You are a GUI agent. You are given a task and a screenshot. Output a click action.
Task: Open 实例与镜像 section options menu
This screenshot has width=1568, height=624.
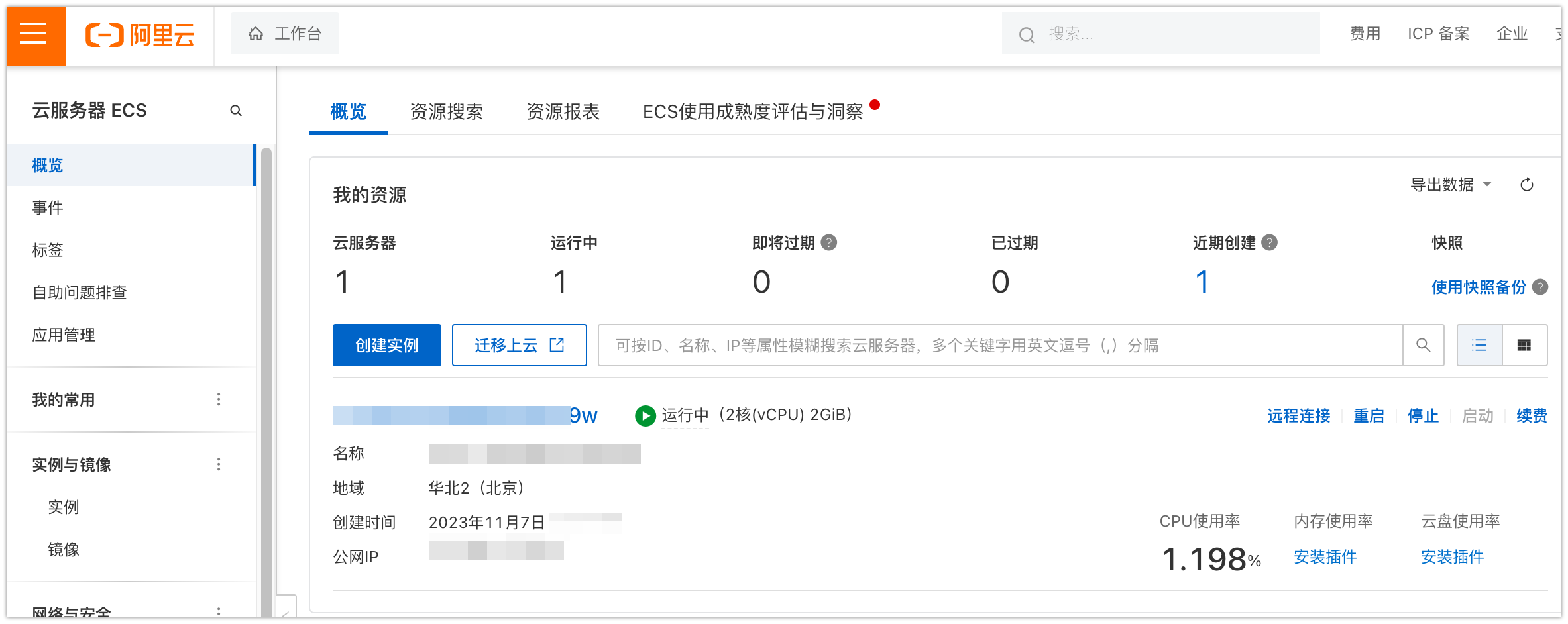tap(219, 464)
